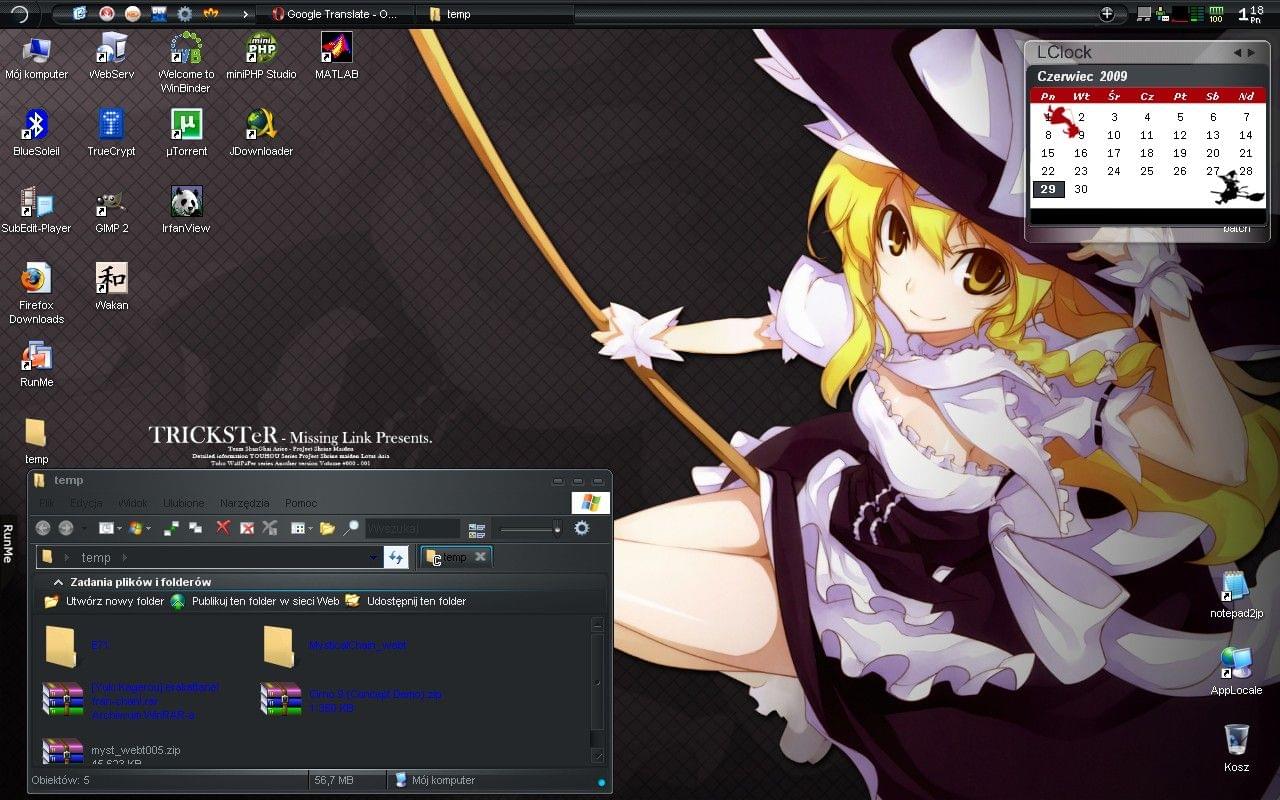Click the red delete X in temp toolbar
Screen dimensions: 1280x800
pyautogui.click(x=223, y=528)
